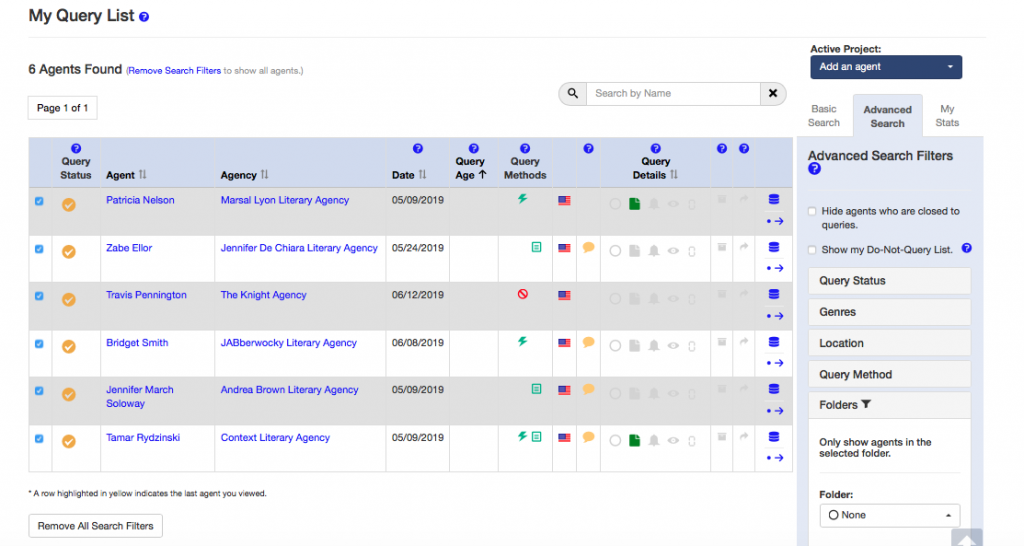Click the red closed-to-queries icon for Travis Pennington
This screenshot has width=1024, height=546.
tap(522, 295)
